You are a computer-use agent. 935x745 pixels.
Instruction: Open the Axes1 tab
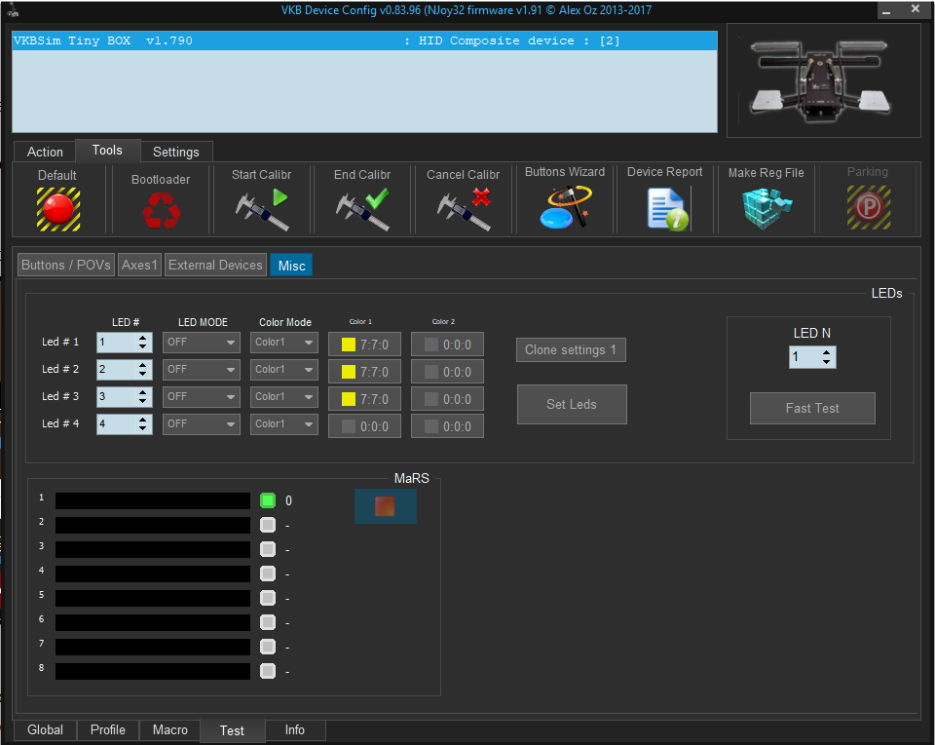140,265
